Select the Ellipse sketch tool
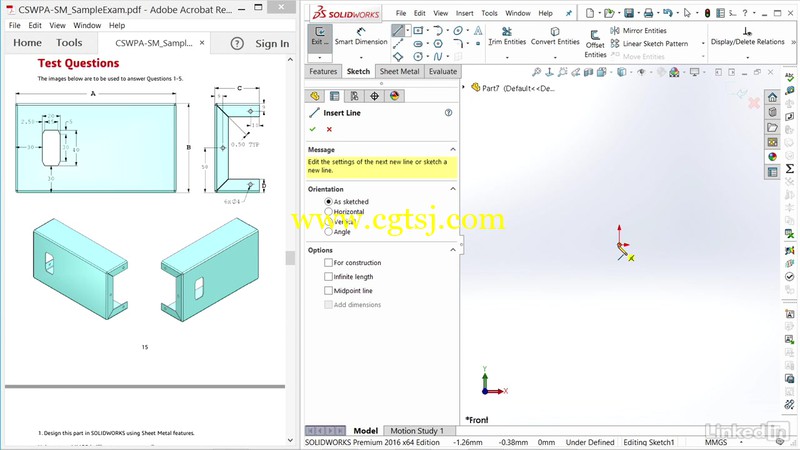Screen dimensions: 800x450 458,31
